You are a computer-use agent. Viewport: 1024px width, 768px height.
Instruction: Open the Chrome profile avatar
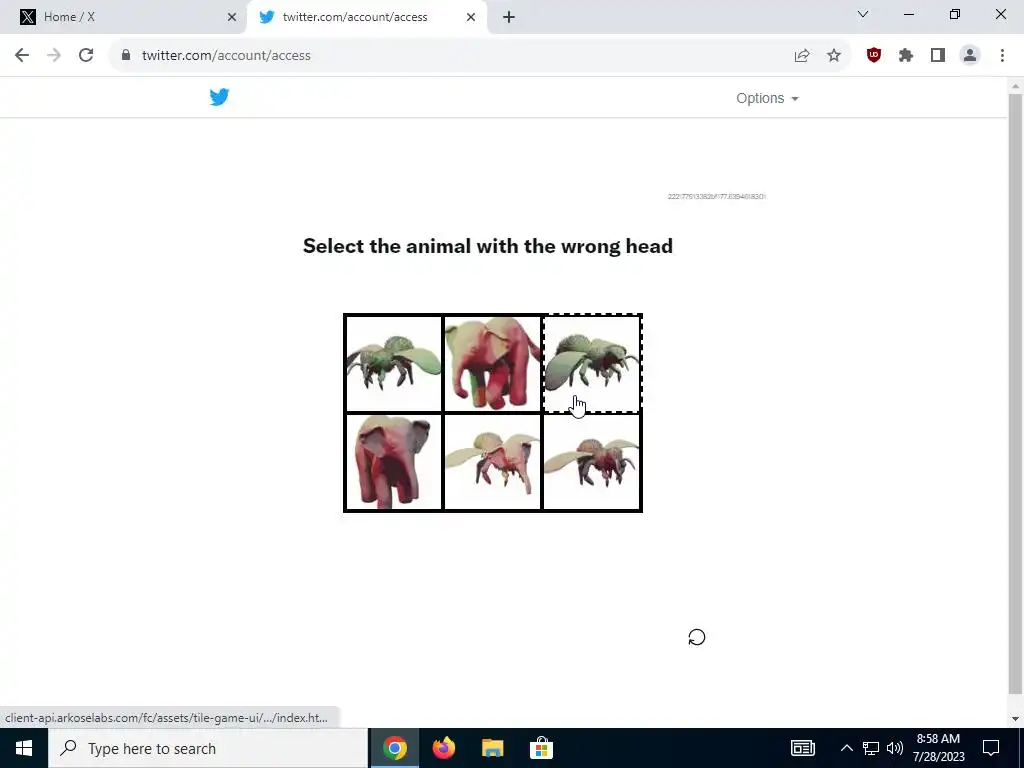970,56
